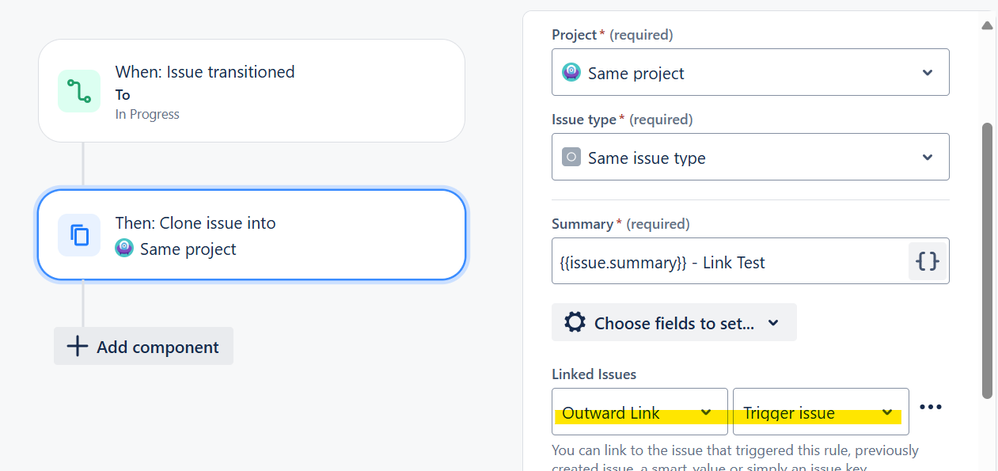Click the curly braces smart value icon
This screenshot has width=998, height=471.
[x=927, y=262]
